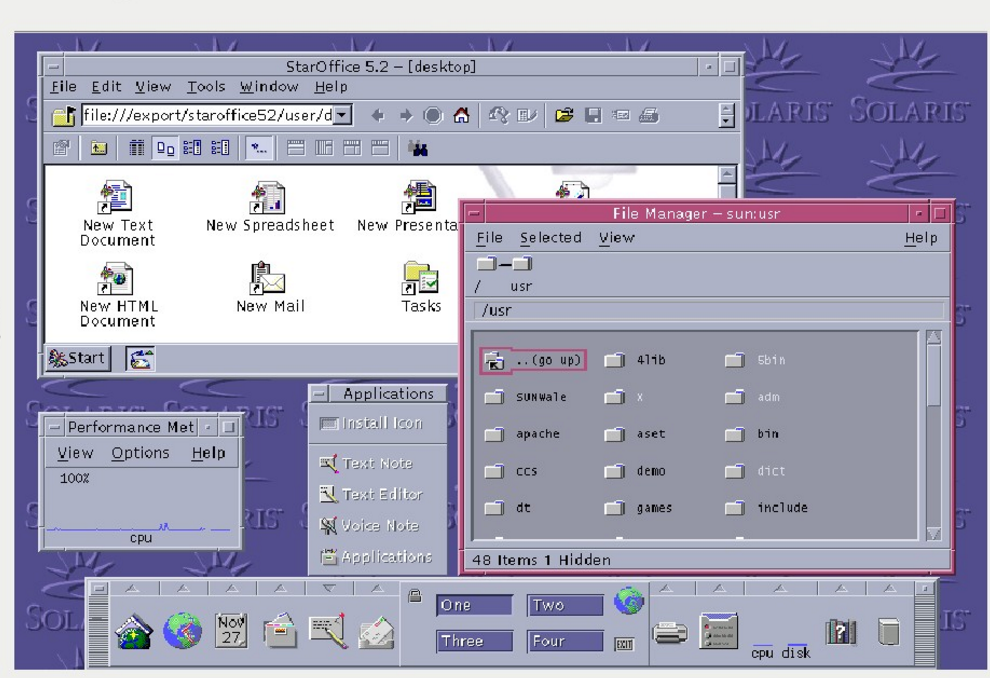The image size is (990, 678).
Task: Open the New HTML Document icon
Action: [118, 294]
